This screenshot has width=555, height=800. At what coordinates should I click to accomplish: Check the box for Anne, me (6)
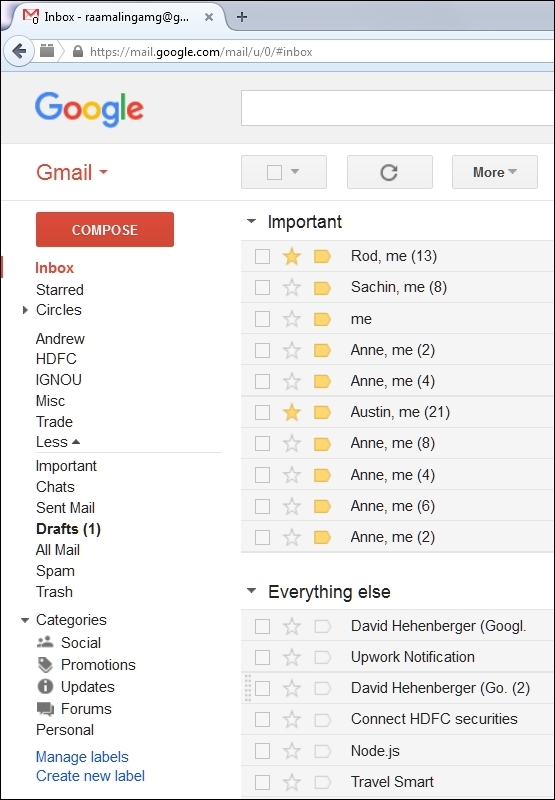point(262,506)
